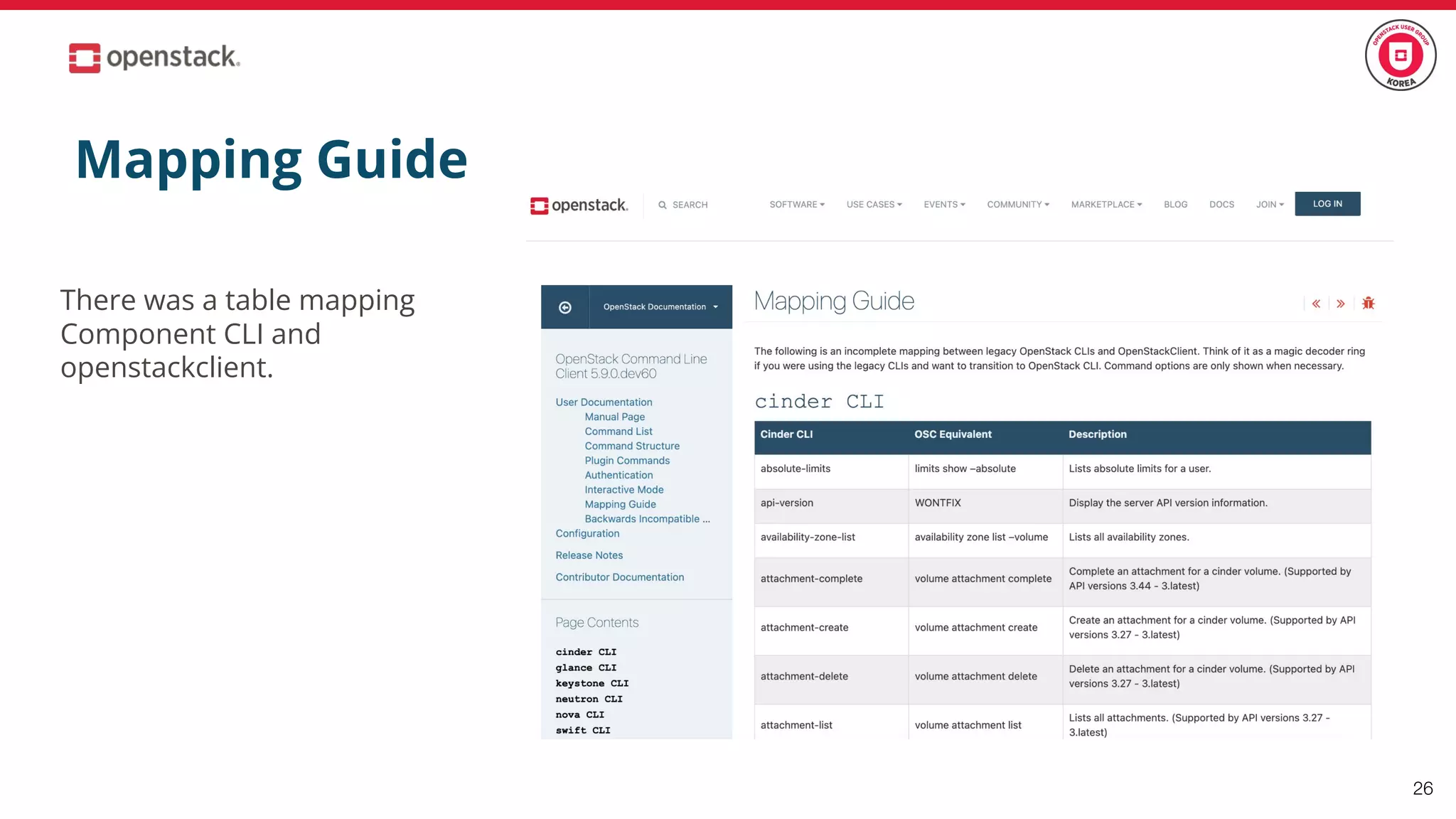
Task: Go to DOCS in the navigation bar
Action: tap(1221, 205)
